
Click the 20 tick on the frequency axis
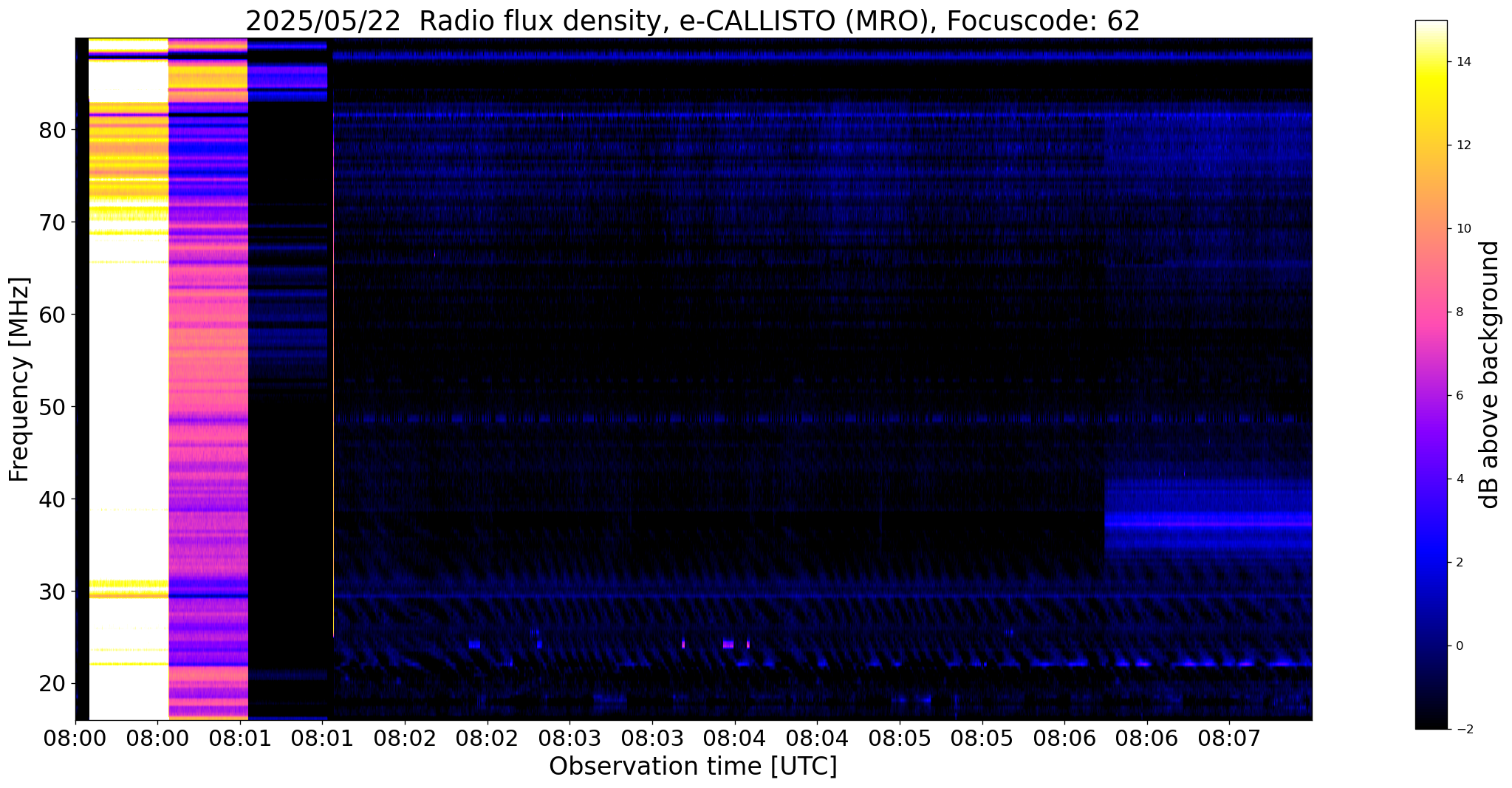52,684
